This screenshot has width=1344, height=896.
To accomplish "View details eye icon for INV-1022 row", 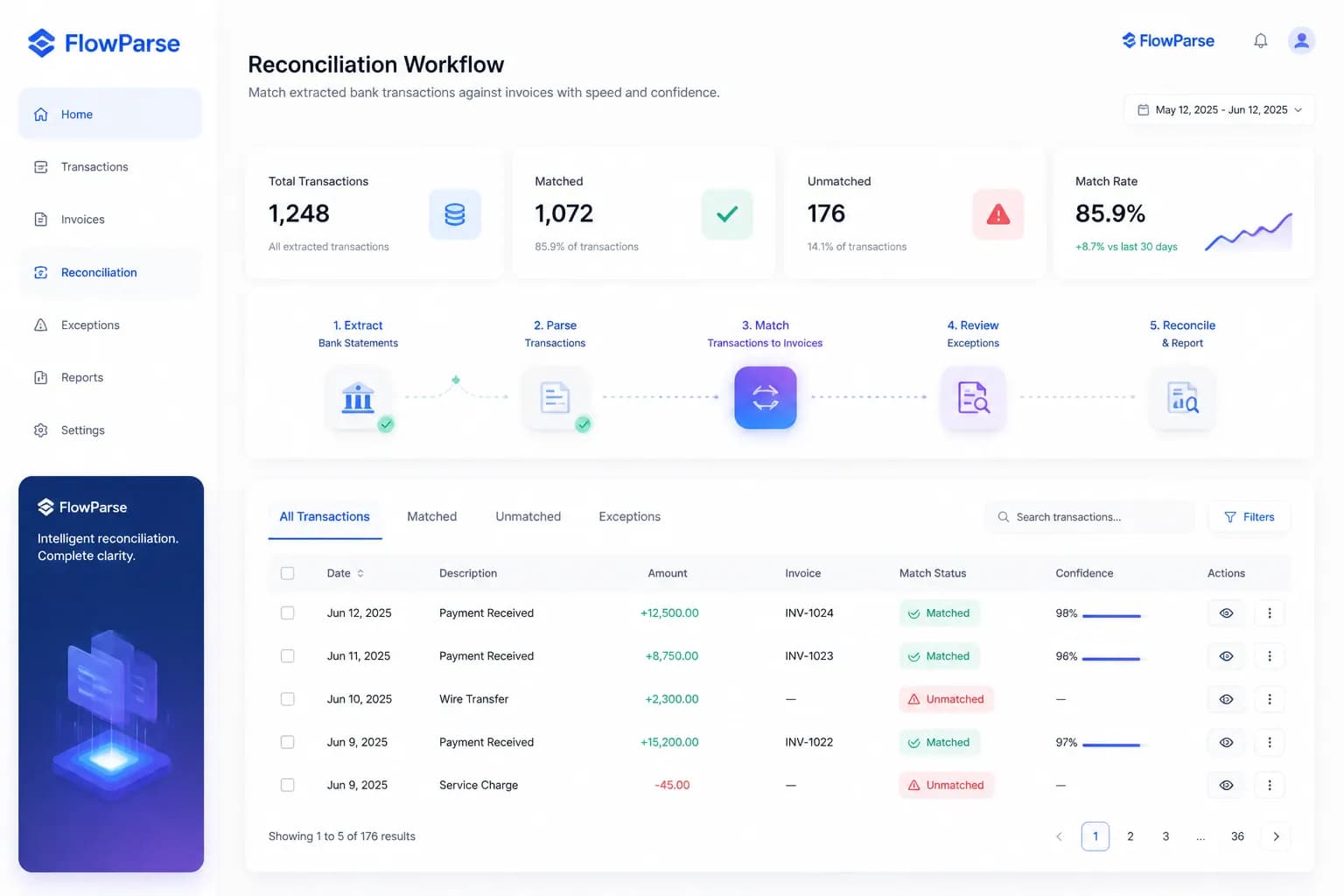I will point(1226,742).
